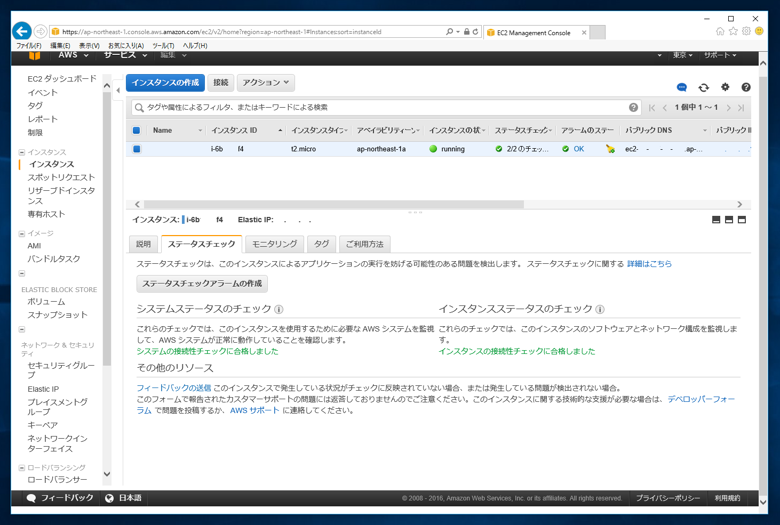Screen dimensions: 780x525
Task: Click the browser forward arrow button
Action: pyautogui.click(x=41, y=31)
